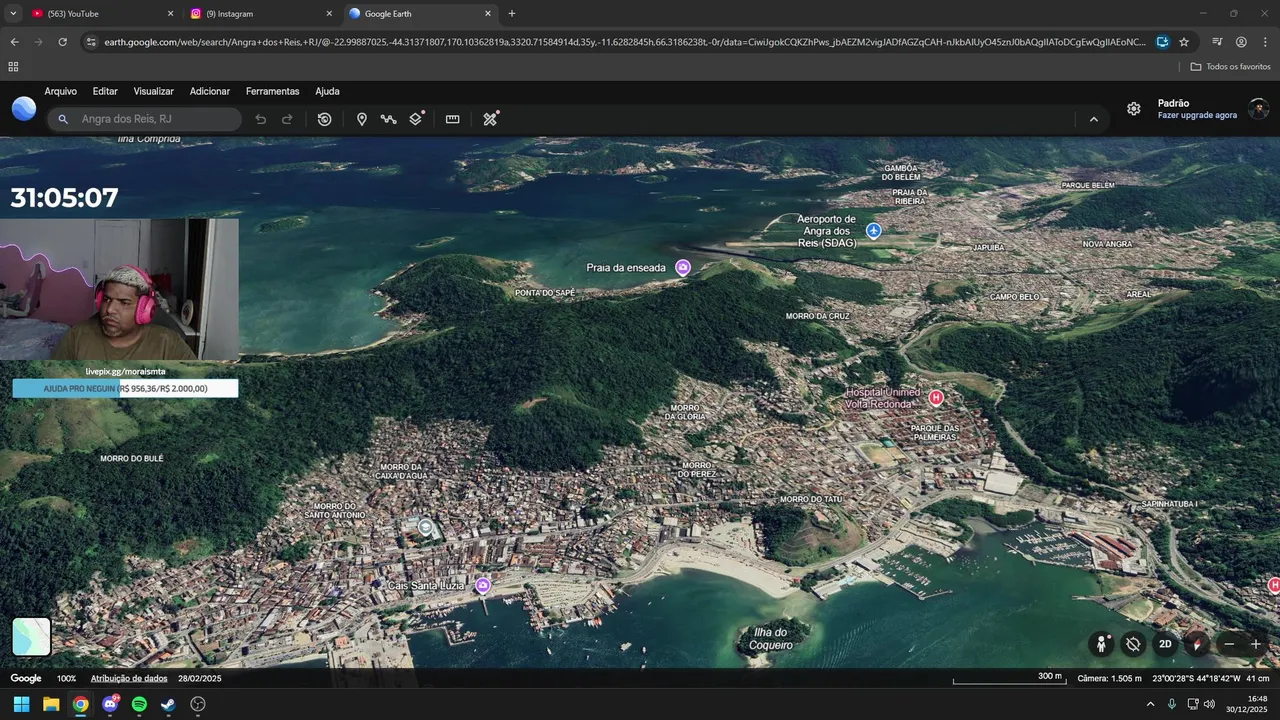Show hidden system tray icons
The height and width of the screenshot is (720, 1280).
pyautogui.click(x=1150, y=704)
